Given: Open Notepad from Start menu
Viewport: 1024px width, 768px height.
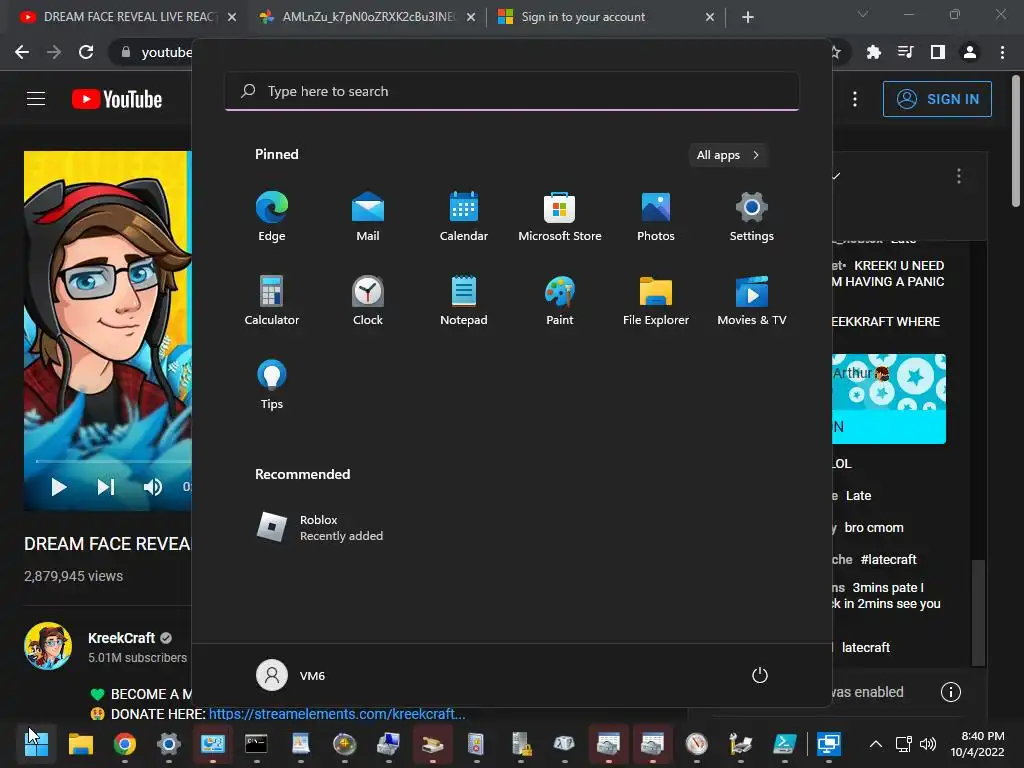Looking at the screenshot, I should (464, 300).
